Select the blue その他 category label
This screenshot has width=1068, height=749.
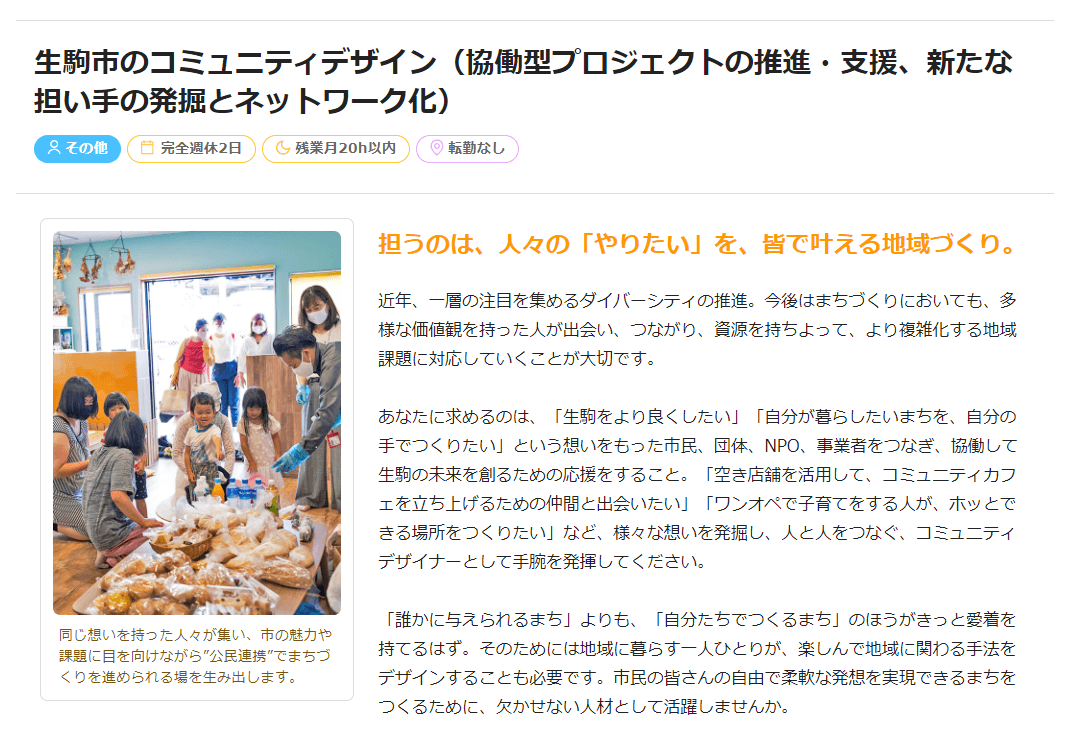click(78, 148)
